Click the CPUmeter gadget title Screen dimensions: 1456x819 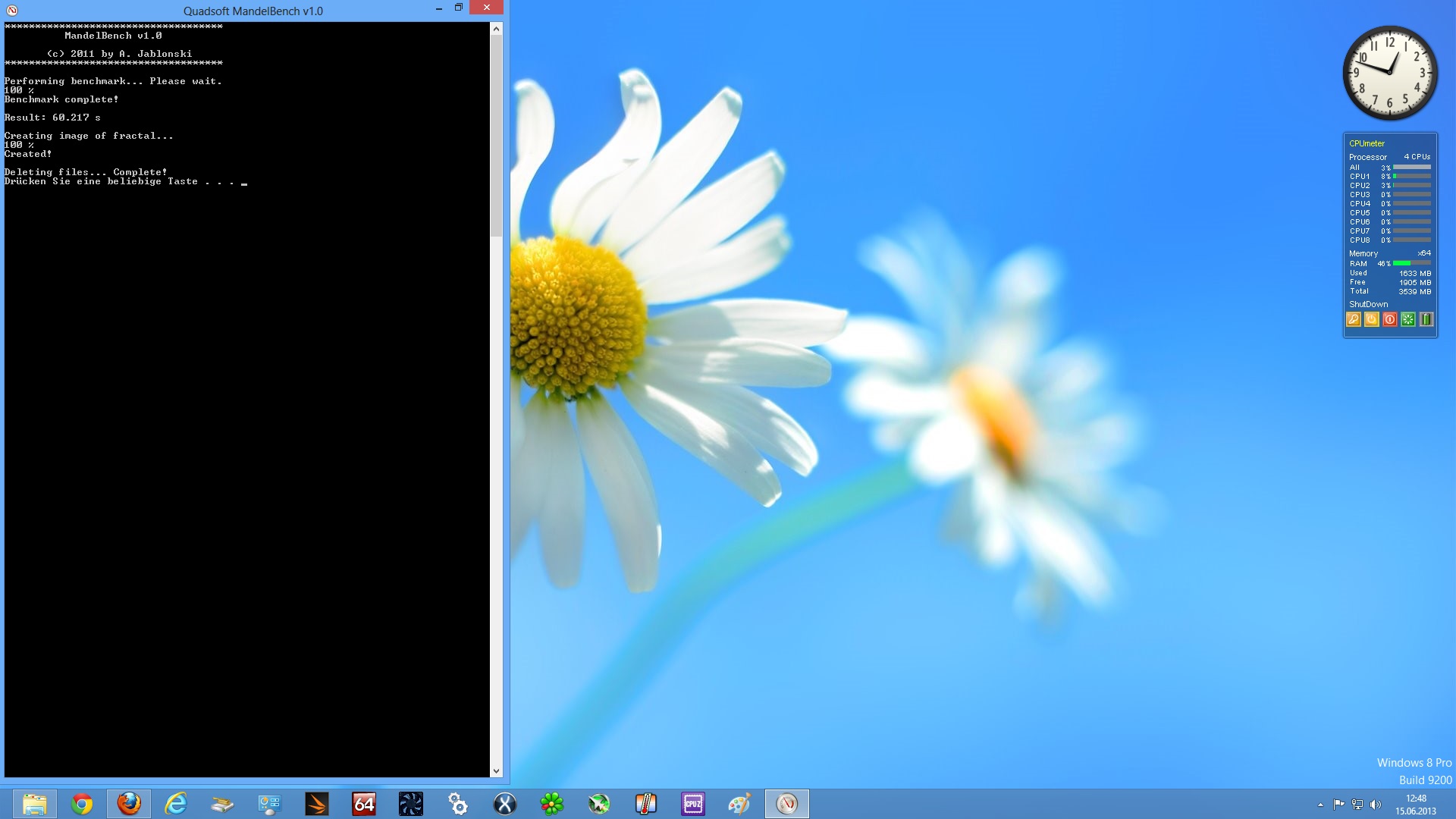1367,143
